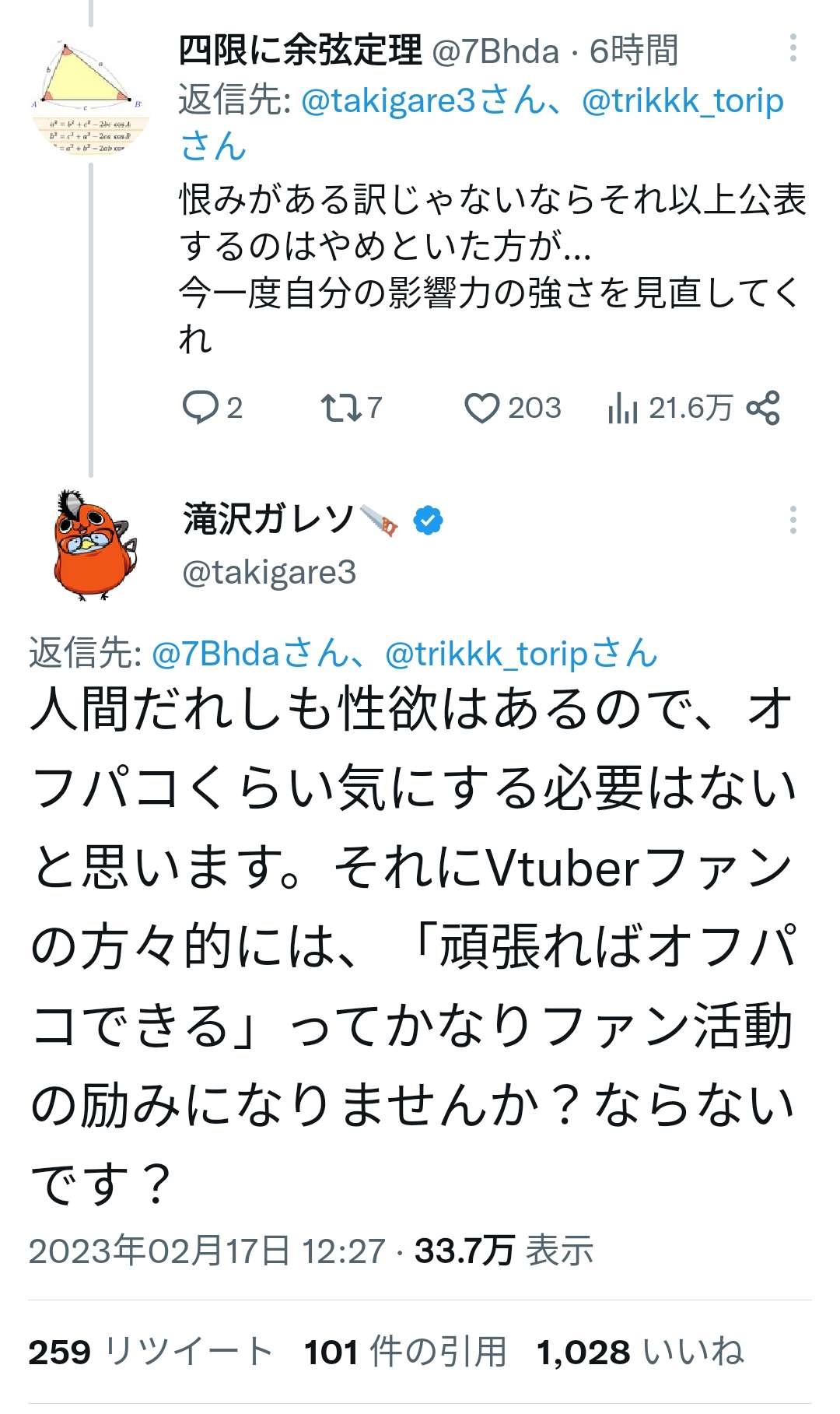Click the @takigare3 handle under 滝沢ガレソ

(269, 573)
